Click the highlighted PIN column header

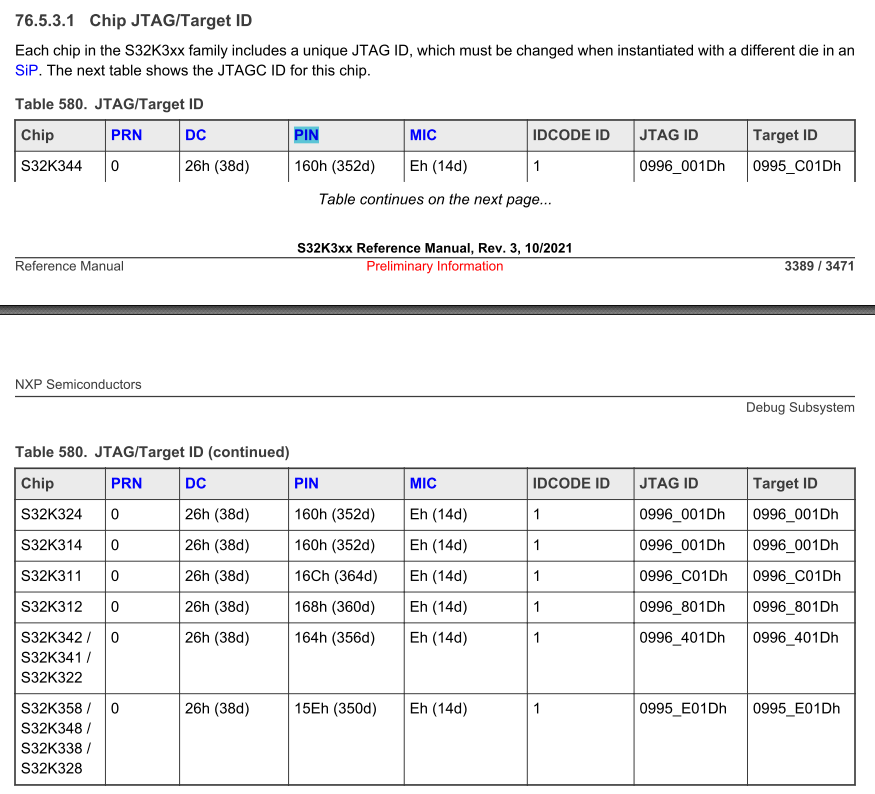(306, 135)
